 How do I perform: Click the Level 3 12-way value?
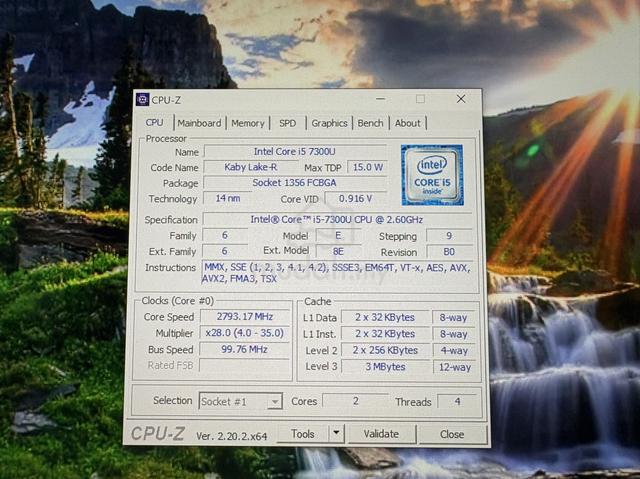click(x=455, y=367)
